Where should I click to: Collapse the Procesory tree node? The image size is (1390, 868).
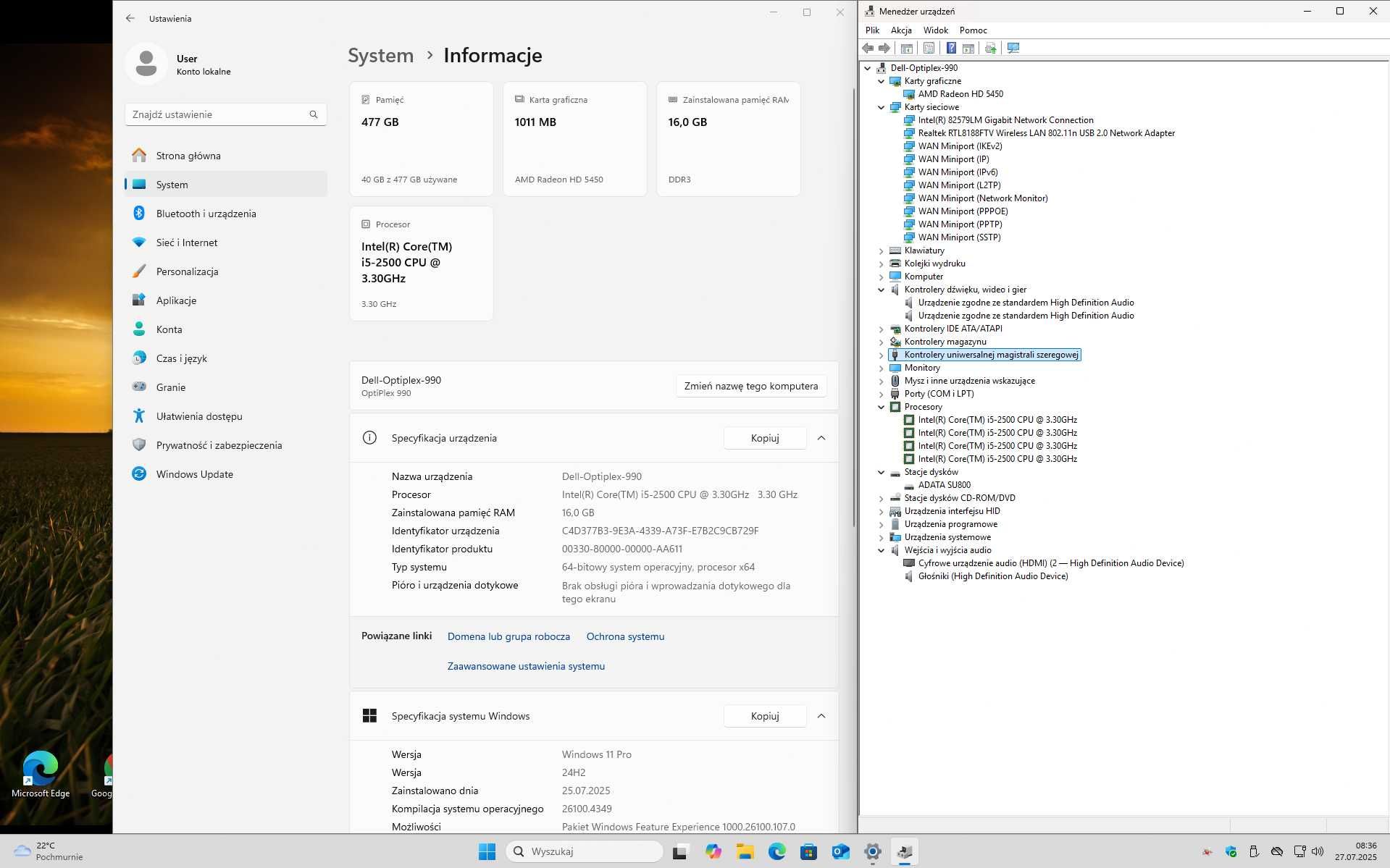(882, 407)
